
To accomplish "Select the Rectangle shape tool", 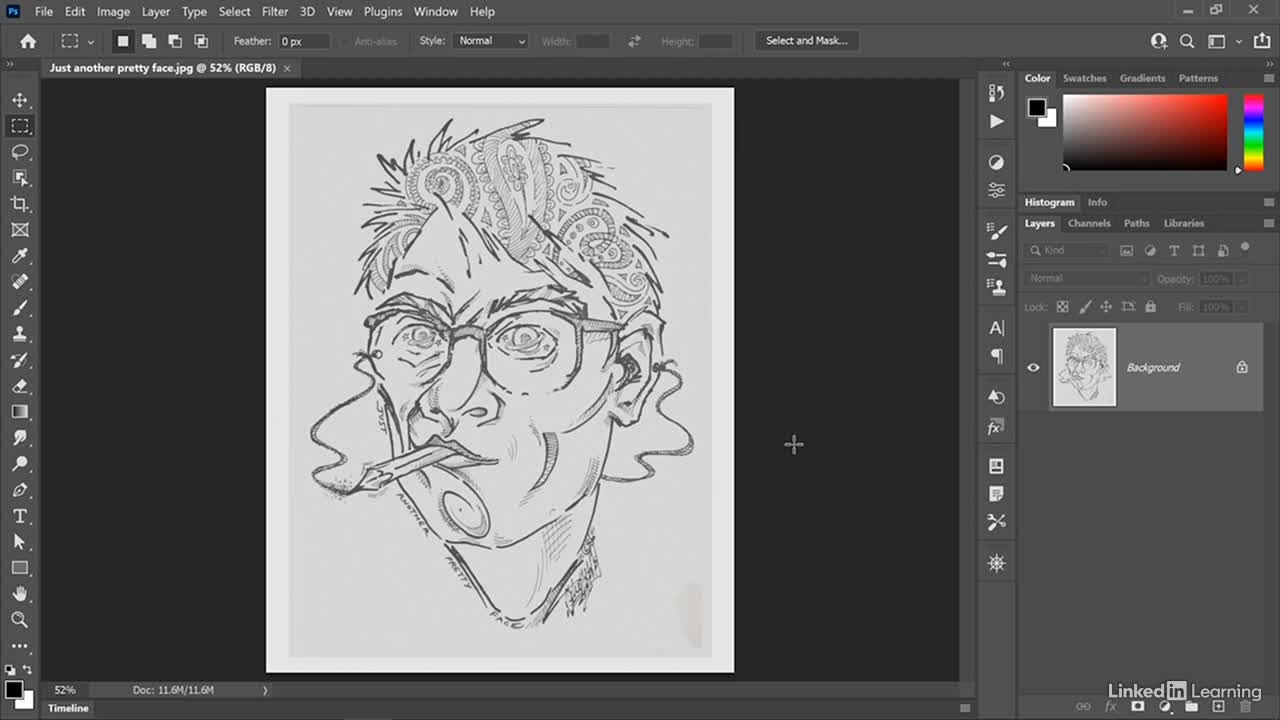I will click(20, 568).
